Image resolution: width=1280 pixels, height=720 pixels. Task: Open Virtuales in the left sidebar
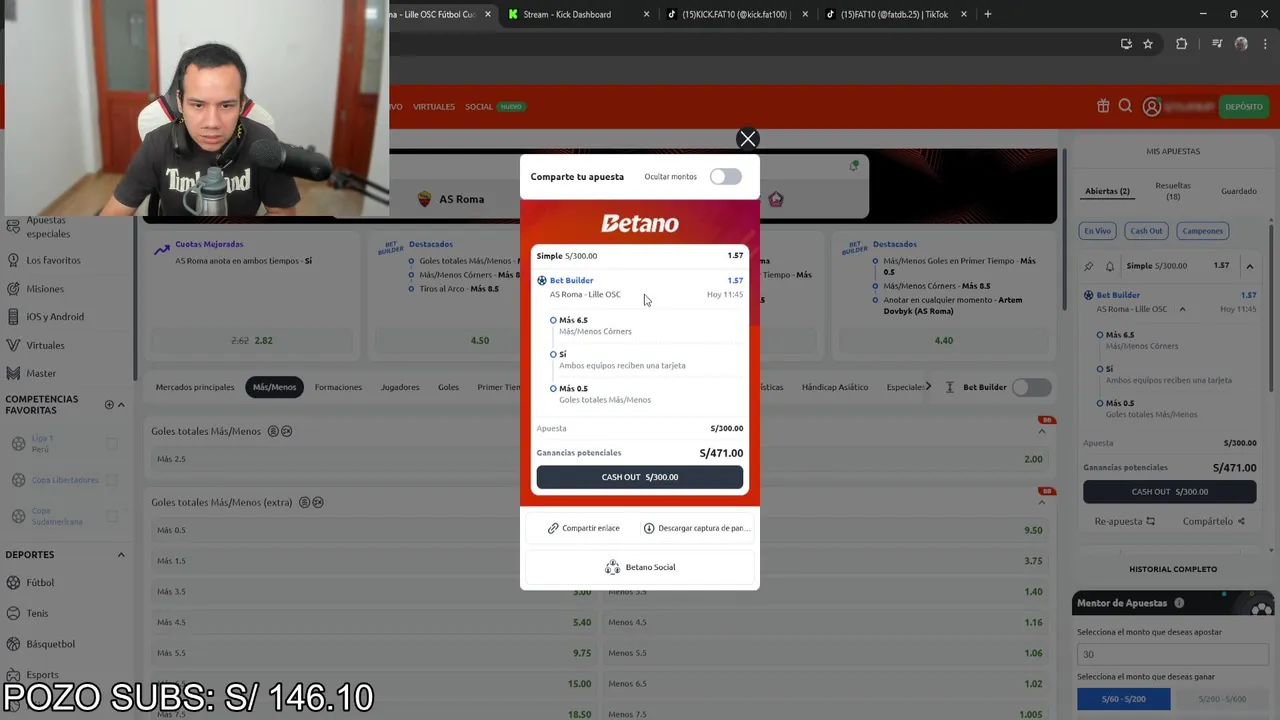point(45,345)
